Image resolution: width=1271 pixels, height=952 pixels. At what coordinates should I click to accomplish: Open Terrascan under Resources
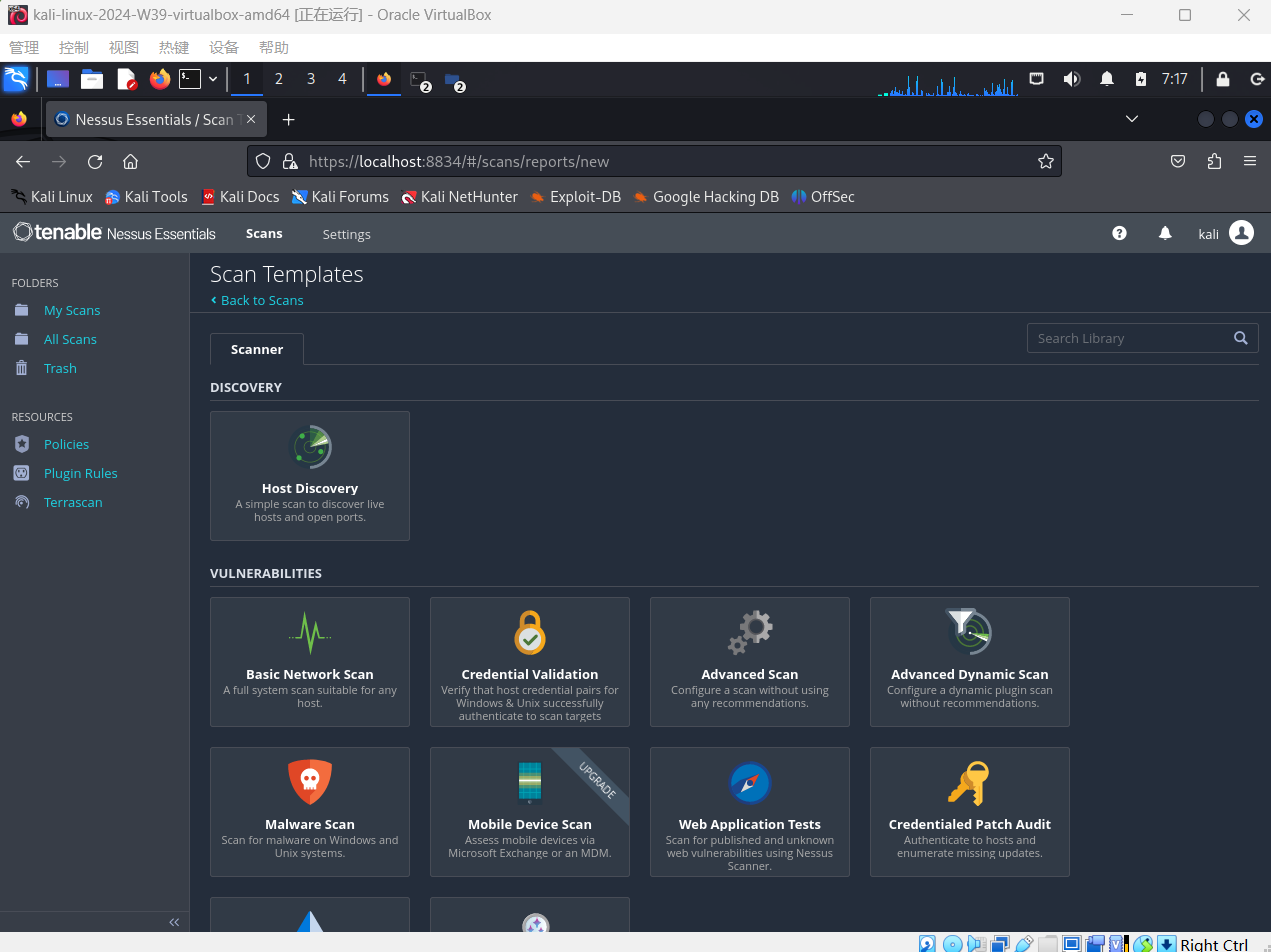click(73, 502)
